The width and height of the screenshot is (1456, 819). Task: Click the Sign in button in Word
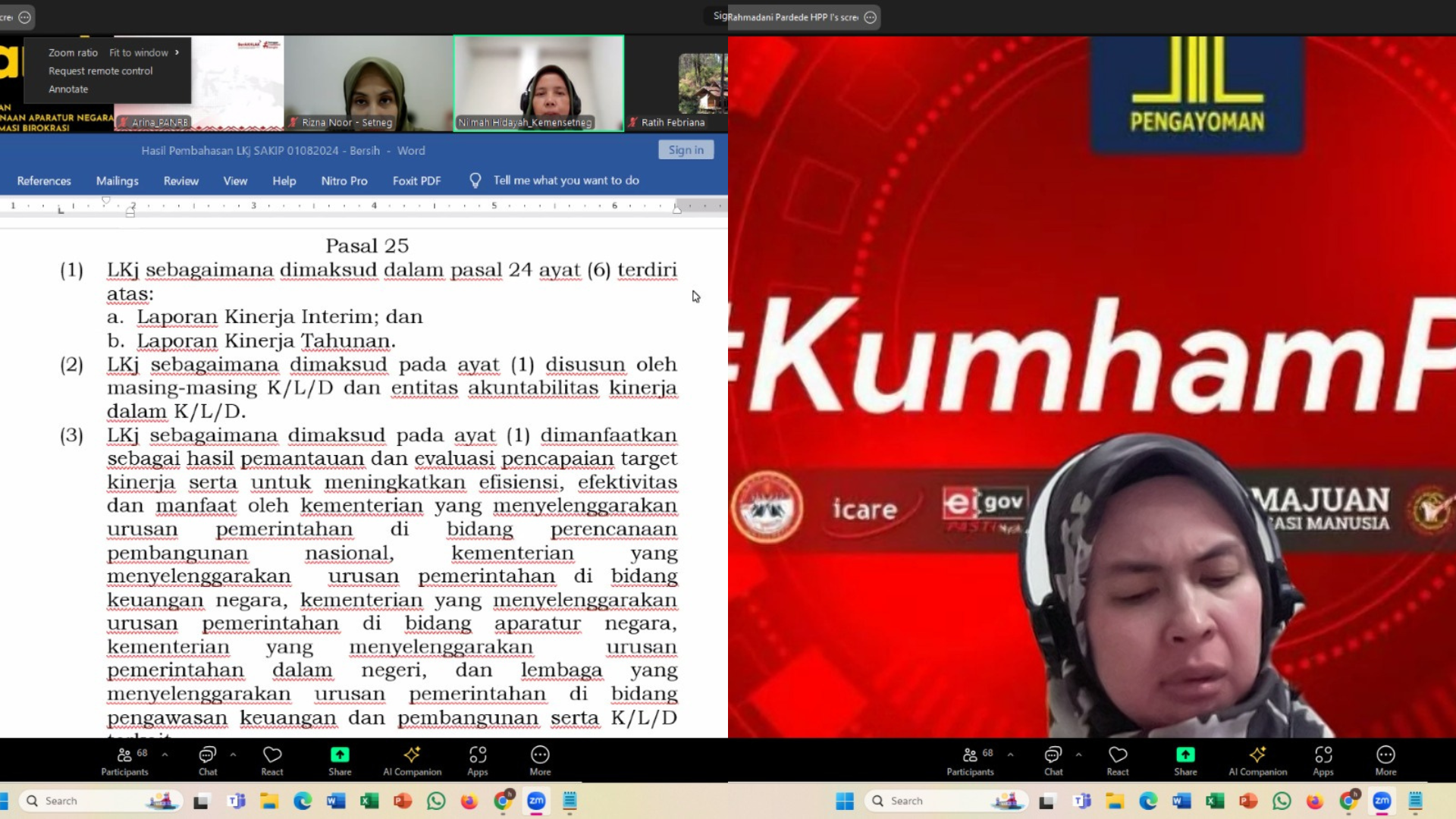click(686, 150)
